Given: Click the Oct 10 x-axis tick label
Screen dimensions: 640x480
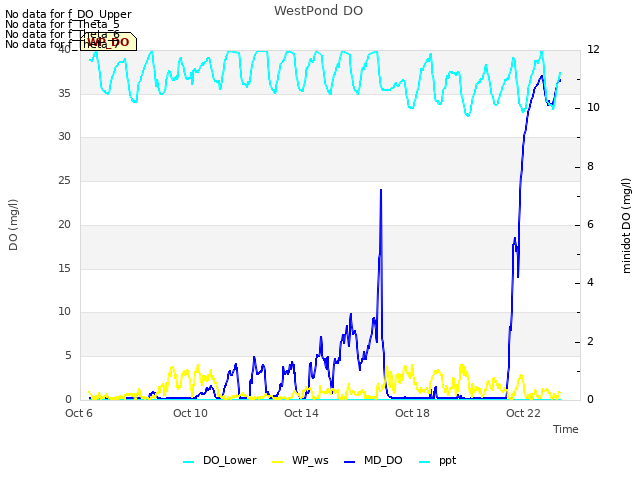Looking at the screenshot, I should (x=190, y=413).
